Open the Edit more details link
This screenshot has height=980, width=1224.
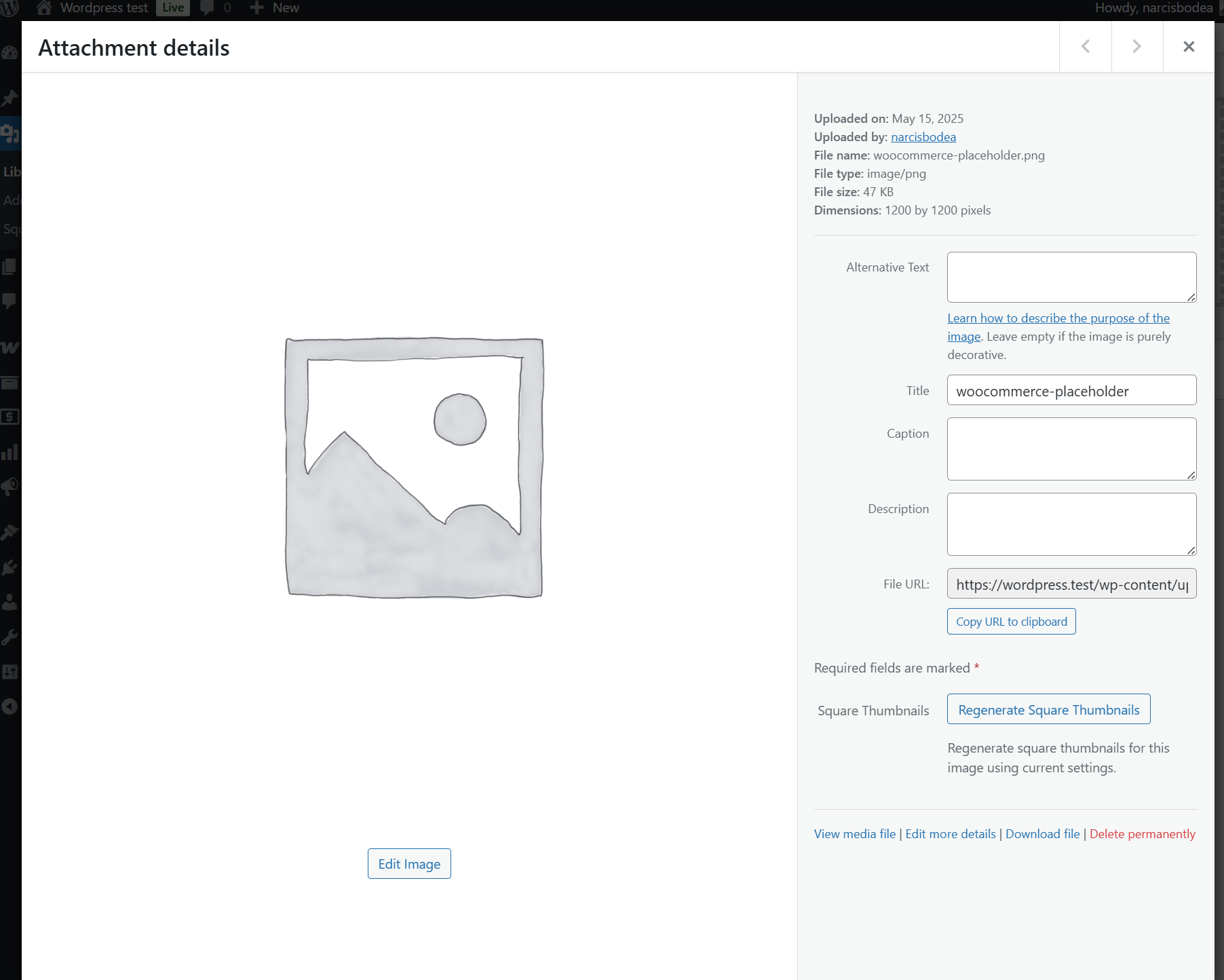[951, 834]
